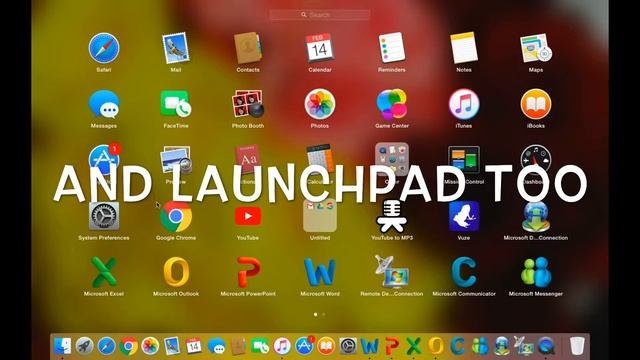
Task: Open Messages in the Launchpad grid
Action: pyautogui.click(x=104, y=104)
